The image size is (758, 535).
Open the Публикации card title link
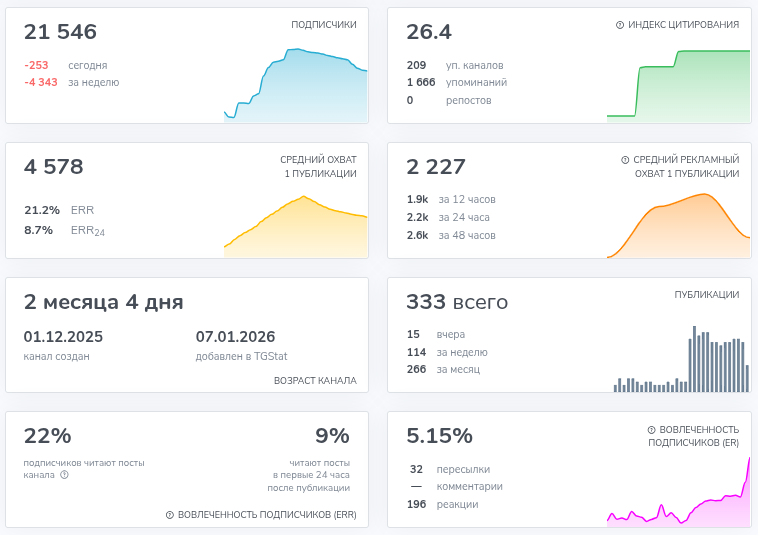click(x=706, y=295)
